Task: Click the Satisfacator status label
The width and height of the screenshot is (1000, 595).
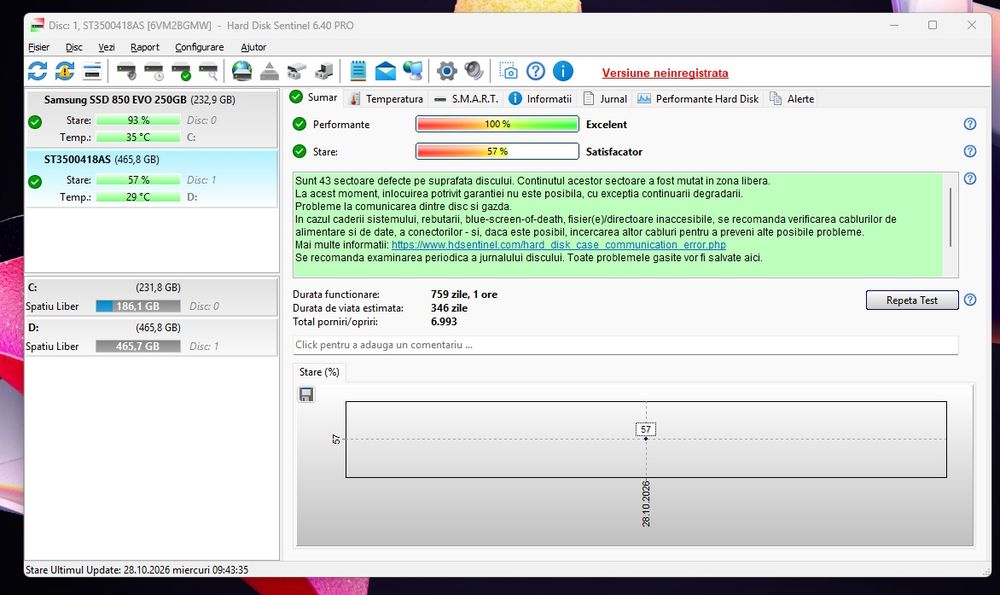Action: (x=614, y=152)
